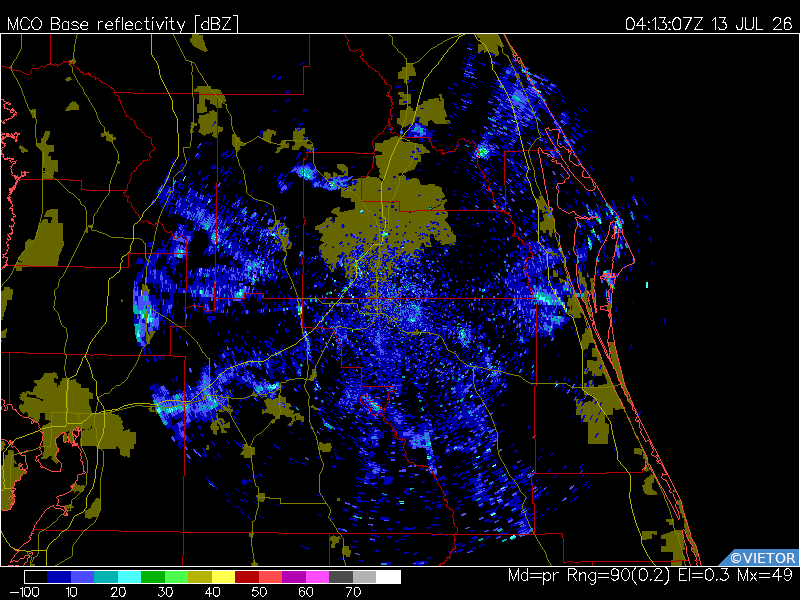Click the "70" legend label

click(x=353, y=592)
